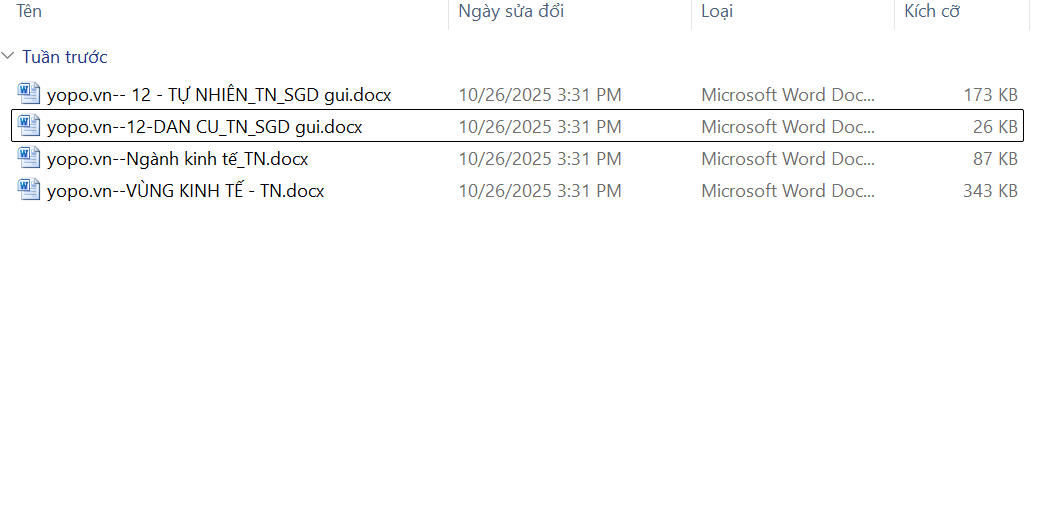Click the 87 KB size cell
Screen dimensions: 1048x520
[994, 159]
